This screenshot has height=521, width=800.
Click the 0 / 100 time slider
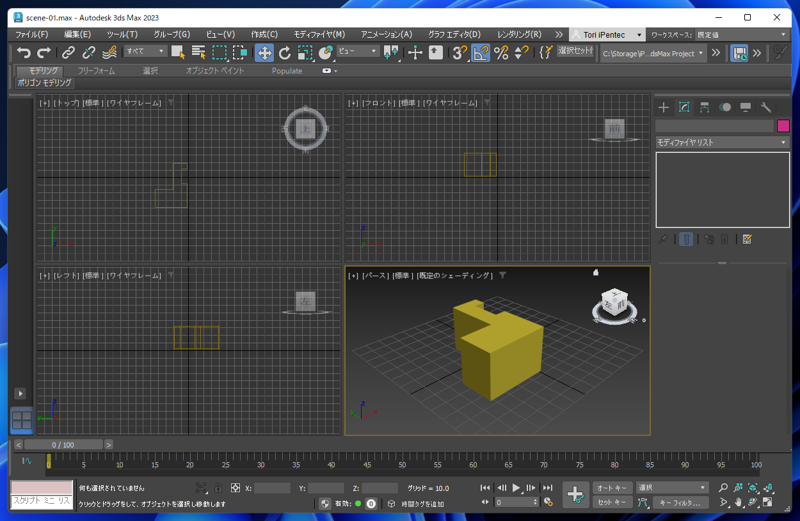click(x=63, y=445)
